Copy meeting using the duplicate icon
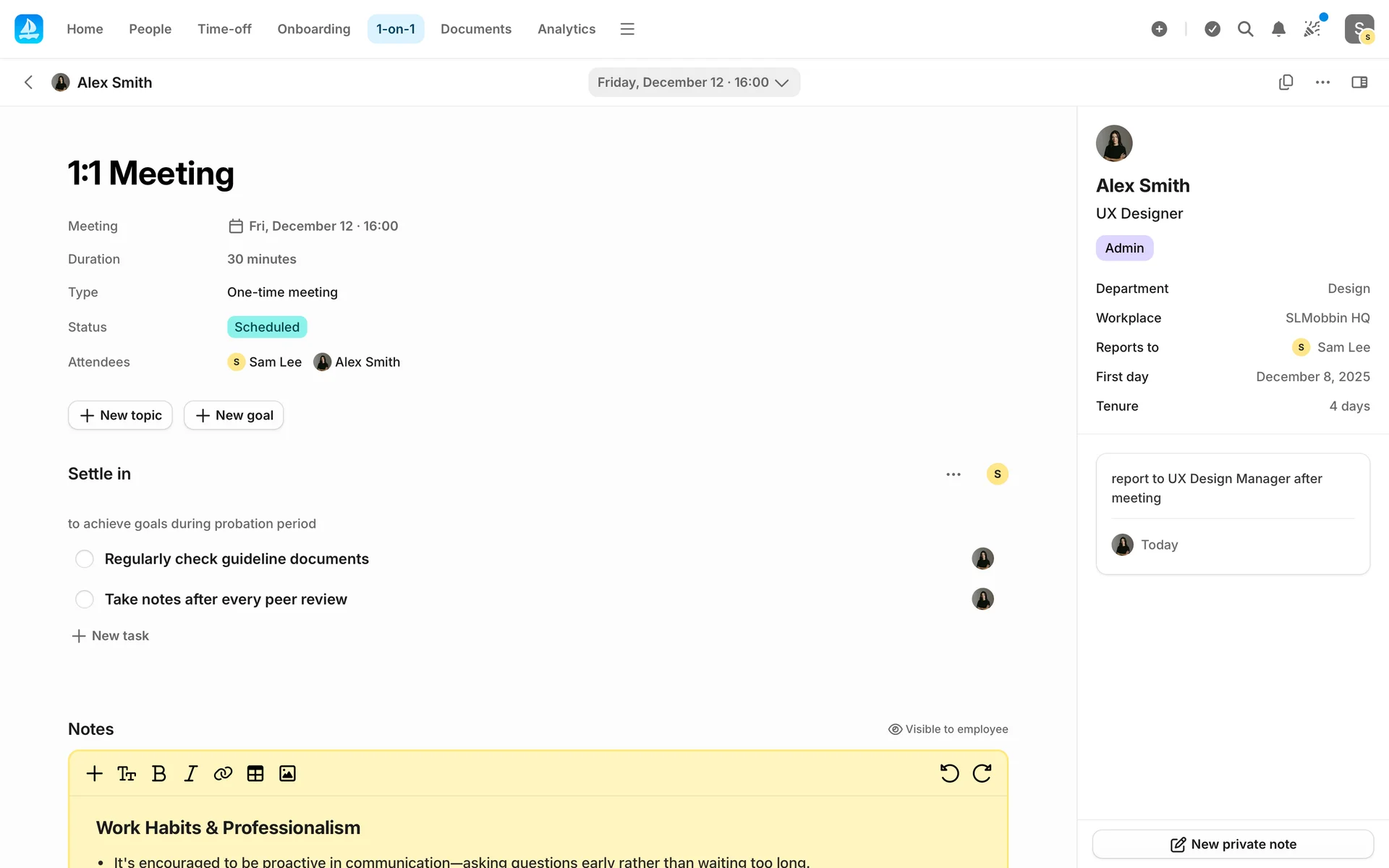 point(1286,82)
